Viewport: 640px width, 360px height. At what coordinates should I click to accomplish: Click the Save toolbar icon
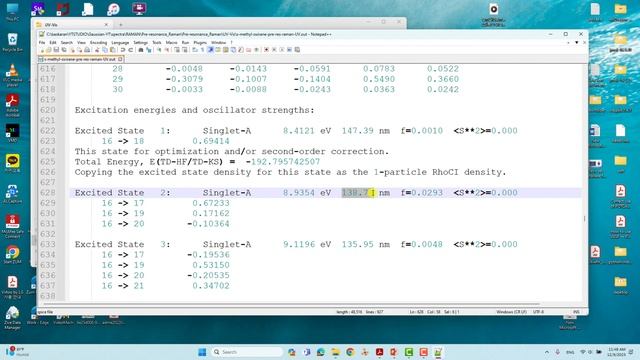[x=56, y=50]
